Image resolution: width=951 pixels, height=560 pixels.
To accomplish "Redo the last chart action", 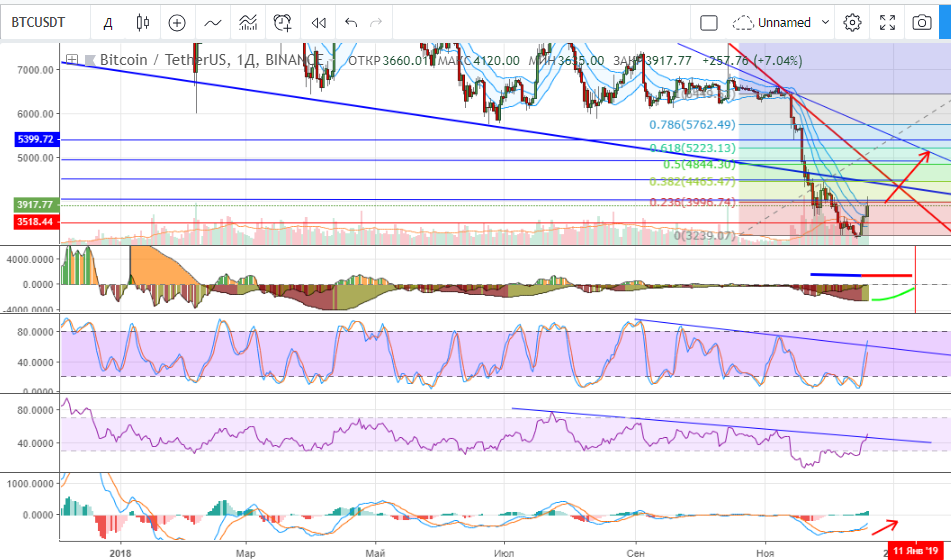I will (x=375, y=22).
